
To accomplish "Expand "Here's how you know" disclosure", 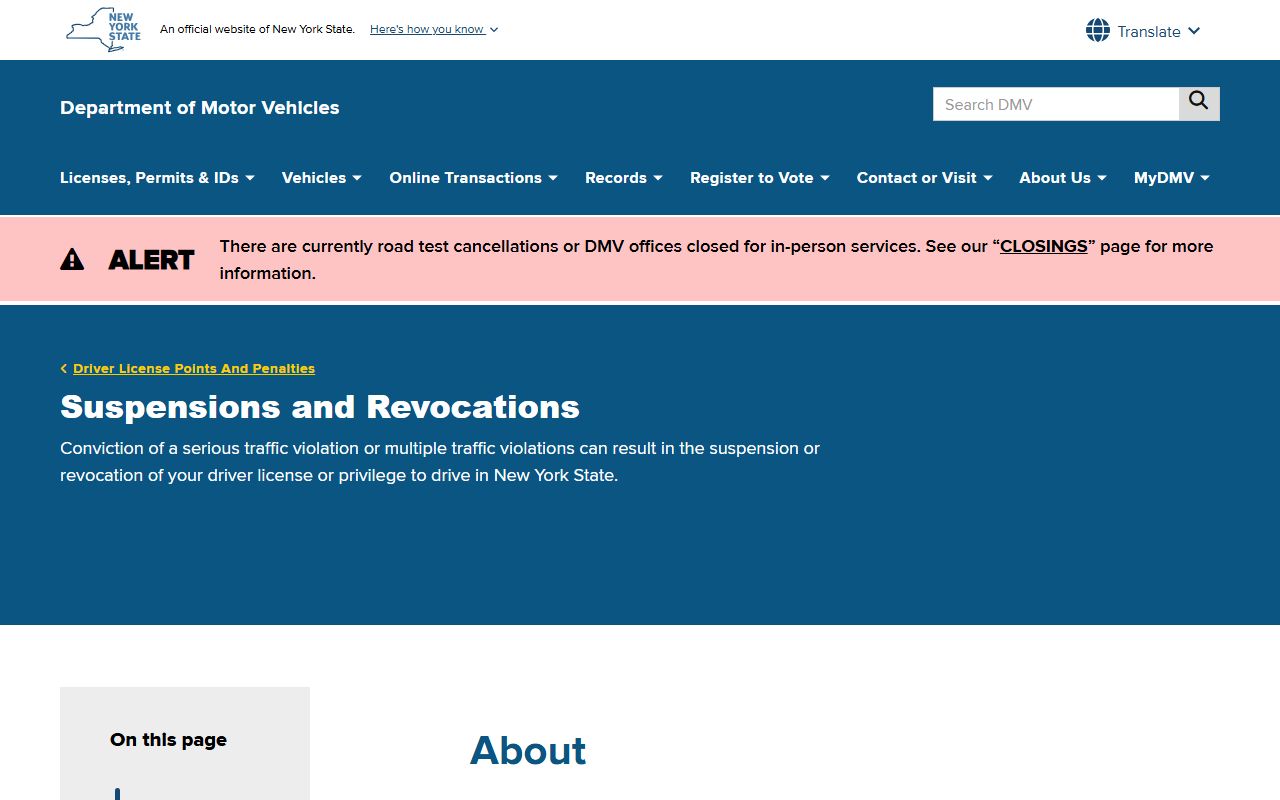I will pyautogui.click(x=434, y=29).
